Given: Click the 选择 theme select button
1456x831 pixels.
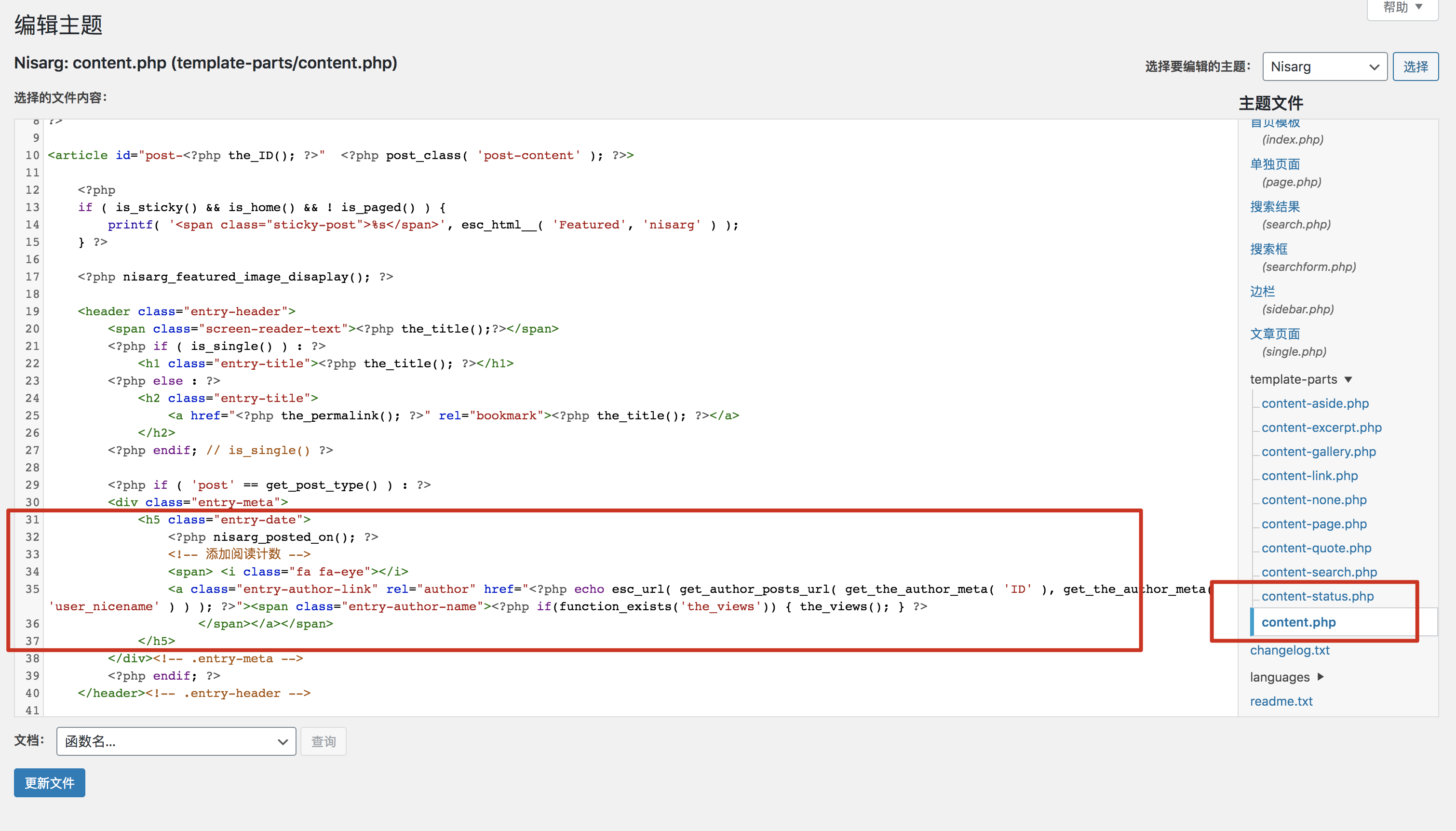Looking at the screenshot, I should [1416, 66].
